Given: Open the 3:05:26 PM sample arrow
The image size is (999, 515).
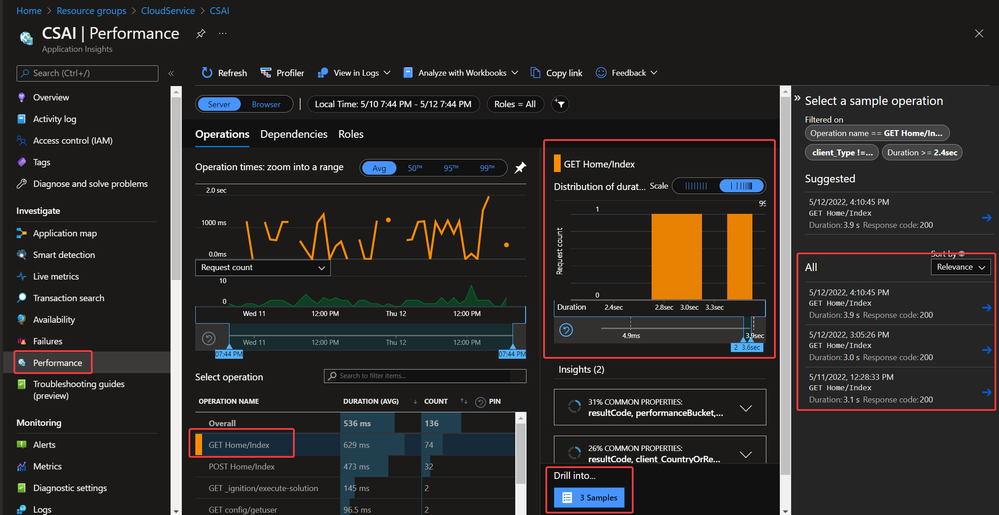Looking at the screenshot, I should 987,350.
